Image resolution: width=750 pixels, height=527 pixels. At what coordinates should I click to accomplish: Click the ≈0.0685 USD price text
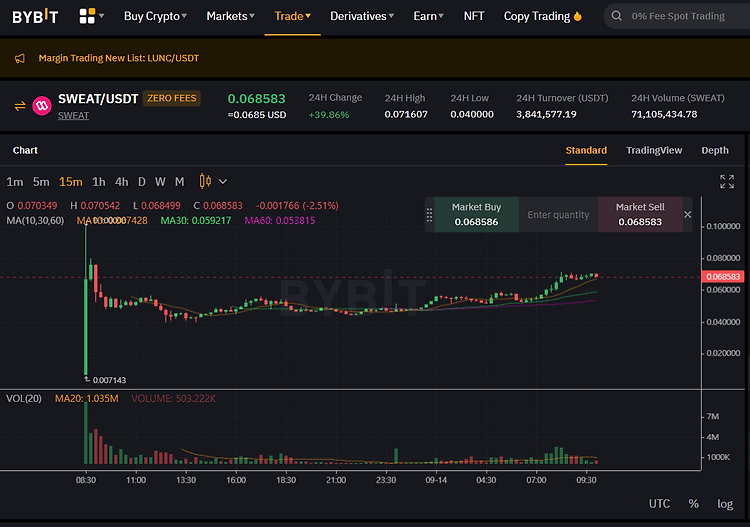(257, 115)
